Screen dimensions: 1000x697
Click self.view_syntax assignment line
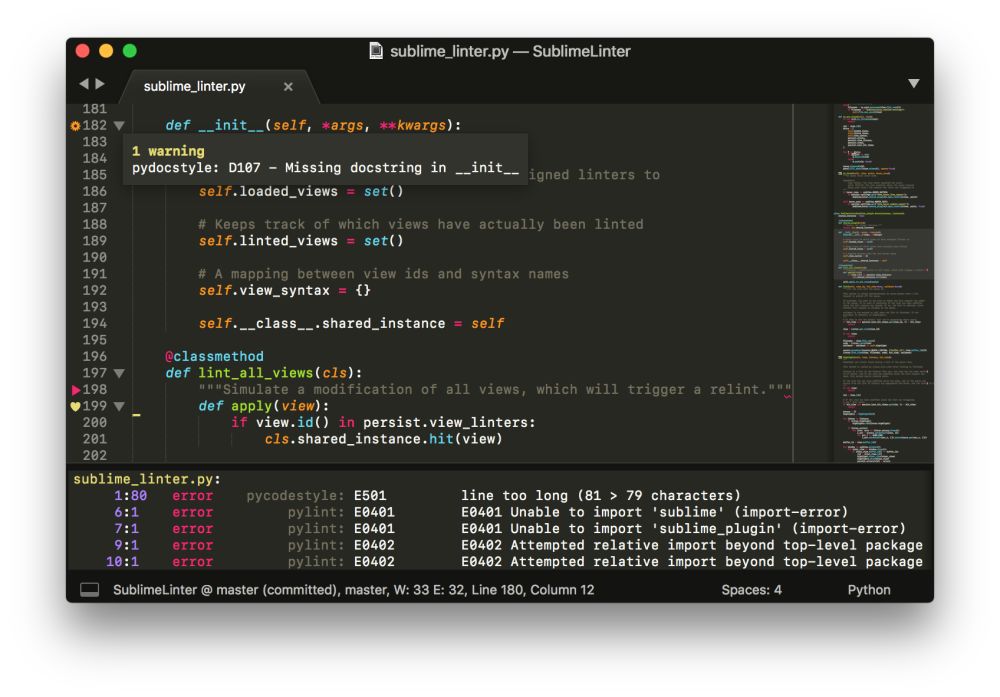click(284, 290)
